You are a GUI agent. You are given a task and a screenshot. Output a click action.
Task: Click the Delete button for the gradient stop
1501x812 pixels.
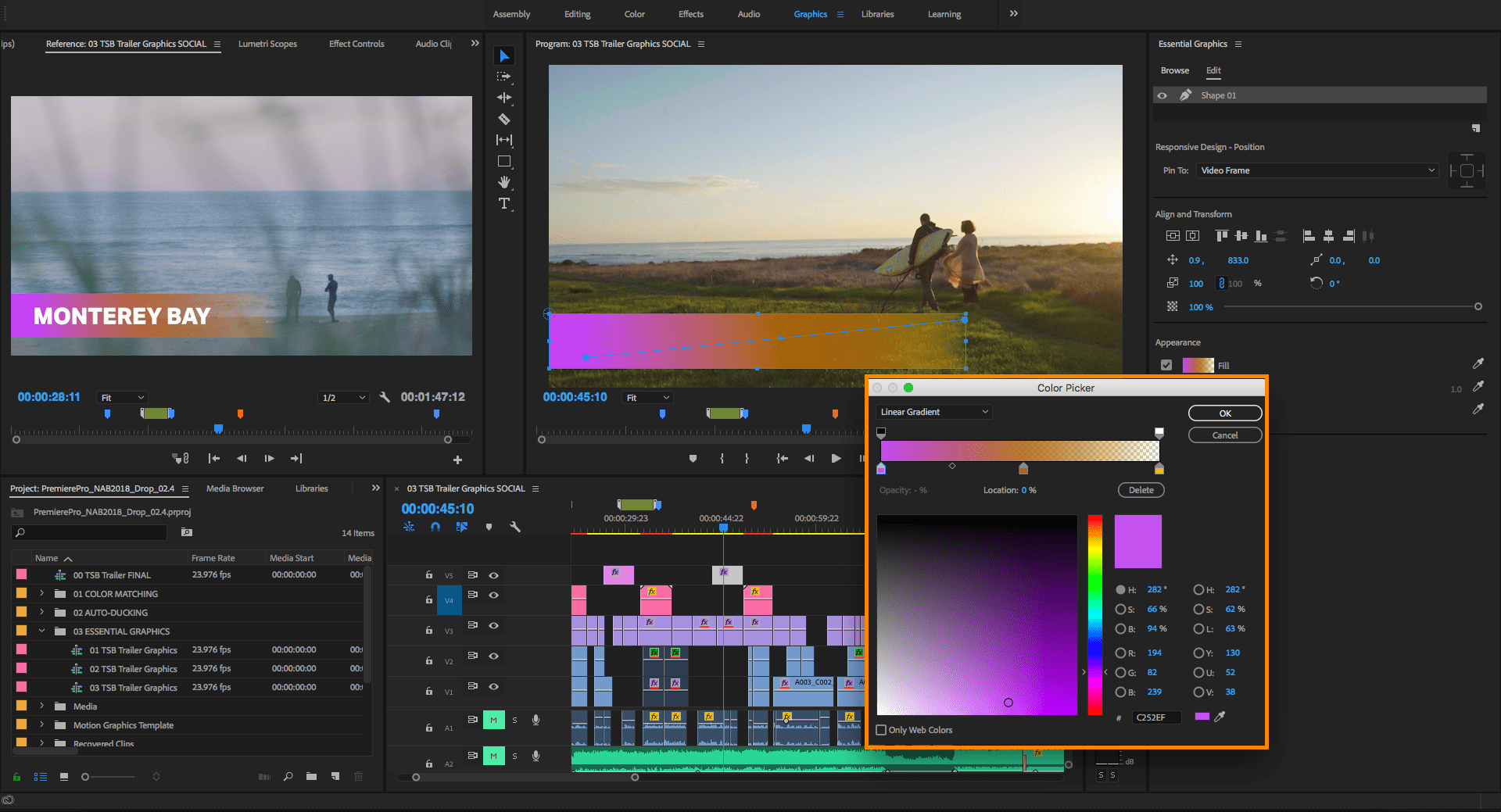1141,489
